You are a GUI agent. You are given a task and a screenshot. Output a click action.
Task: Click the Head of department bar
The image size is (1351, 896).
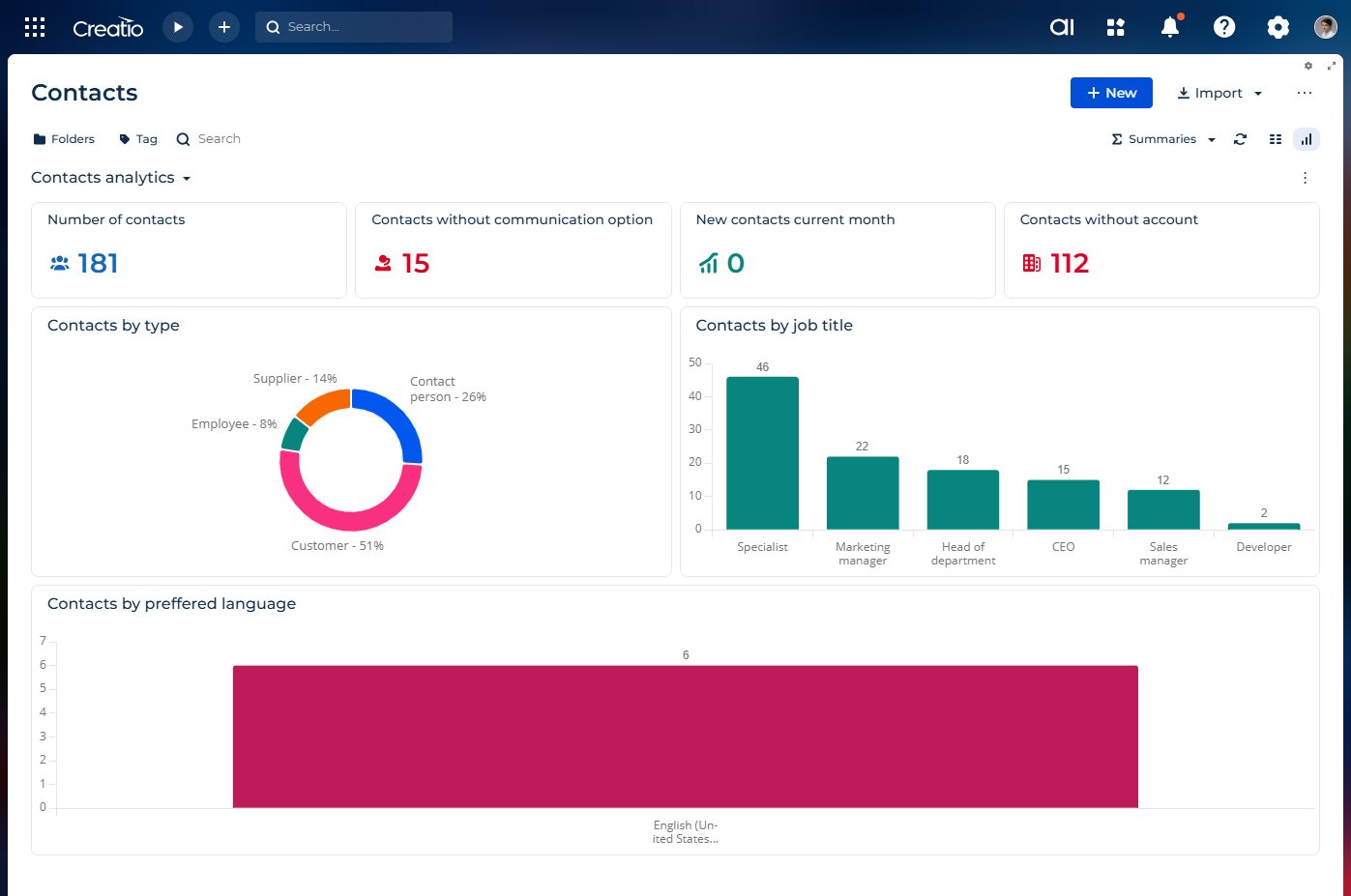(x=963, y=500)
